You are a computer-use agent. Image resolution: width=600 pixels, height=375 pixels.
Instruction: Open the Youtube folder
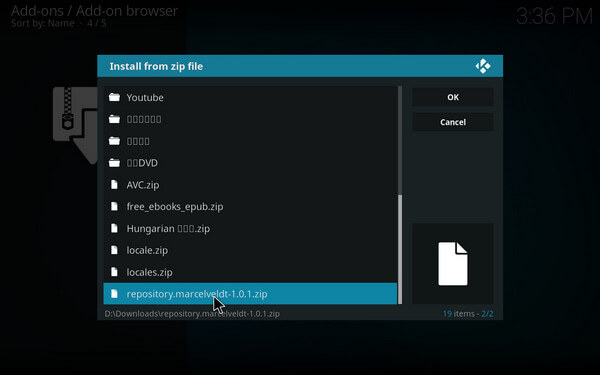(250, 98)
